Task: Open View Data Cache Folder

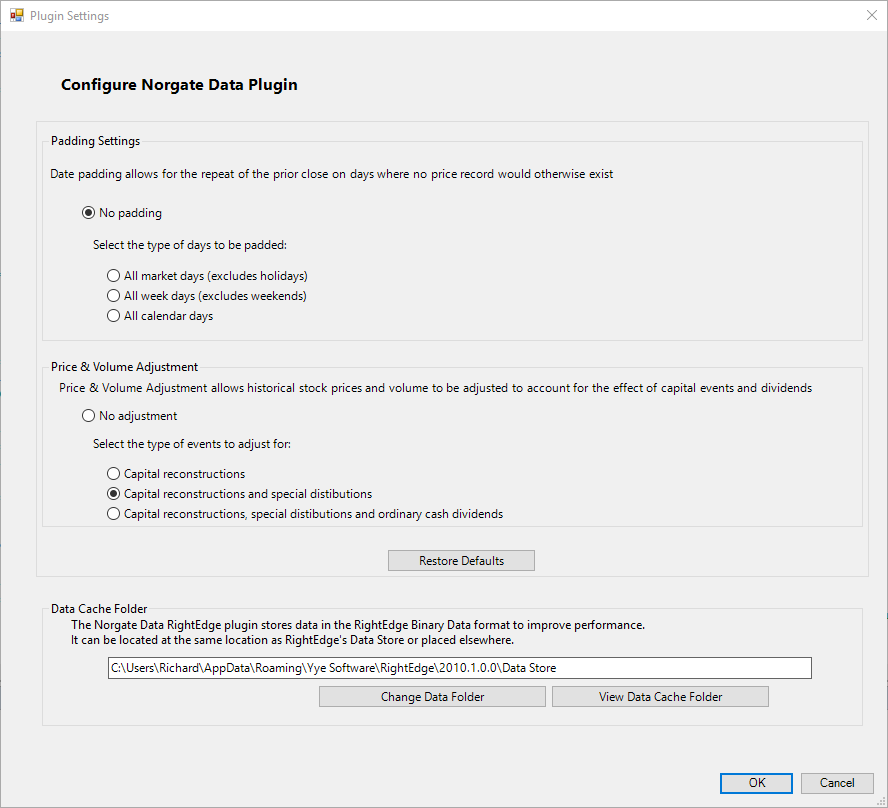Action: pyautogui.click(x=660, y=696)
